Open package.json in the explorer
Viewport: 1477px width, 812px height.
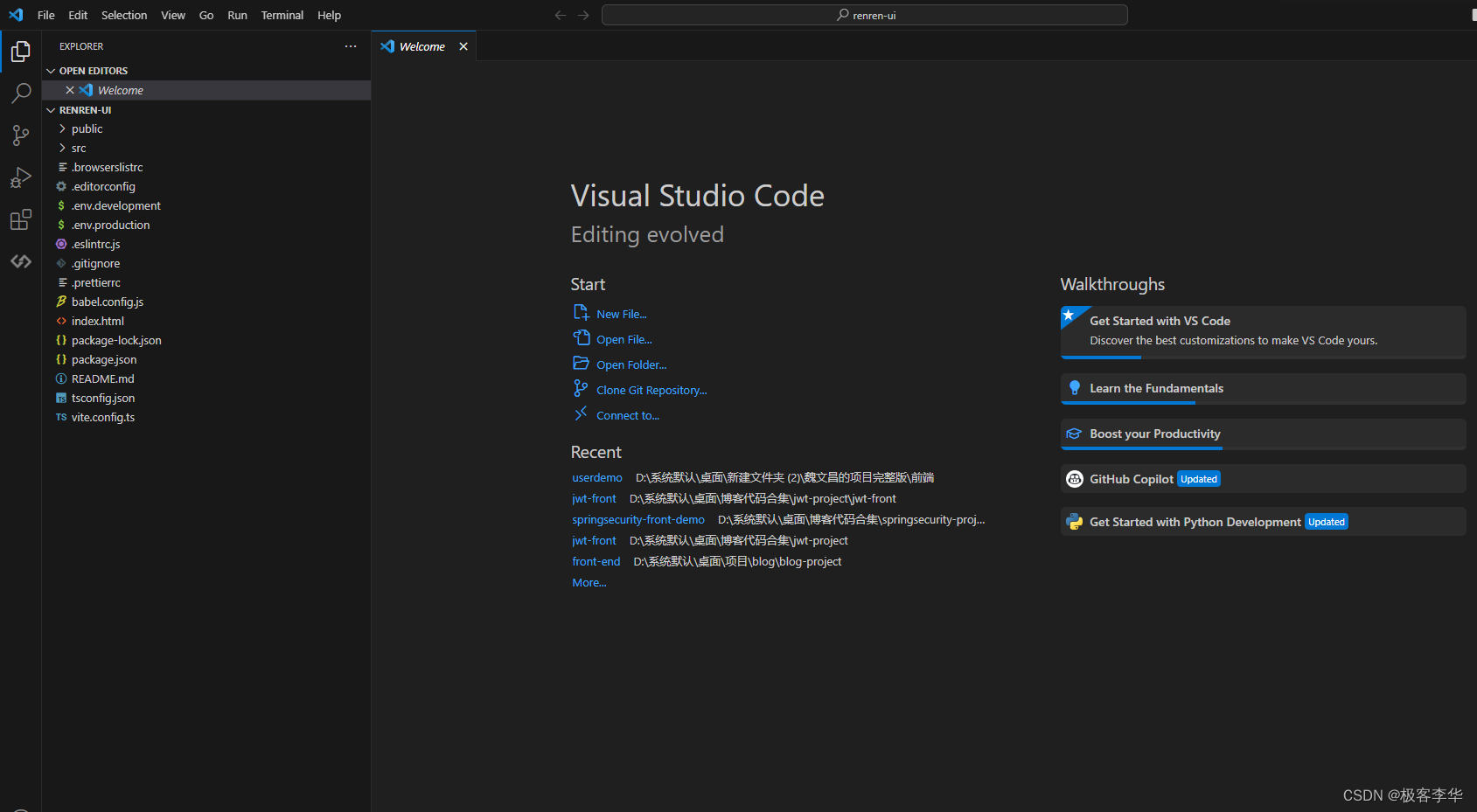(104, 359)
